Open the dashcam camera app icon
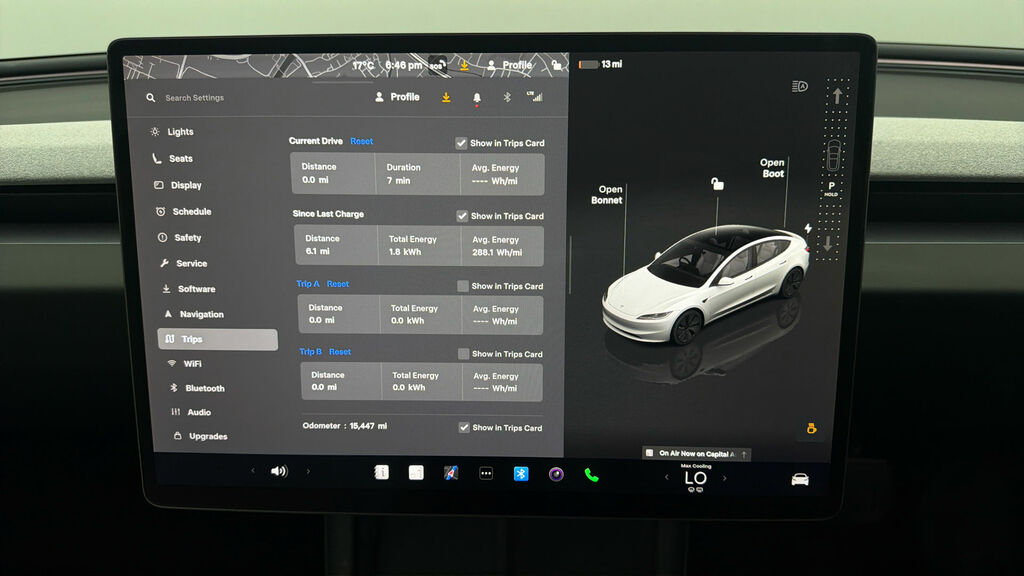The height and width of the screenshot is (576, 1024). click(x=556, y=474)
